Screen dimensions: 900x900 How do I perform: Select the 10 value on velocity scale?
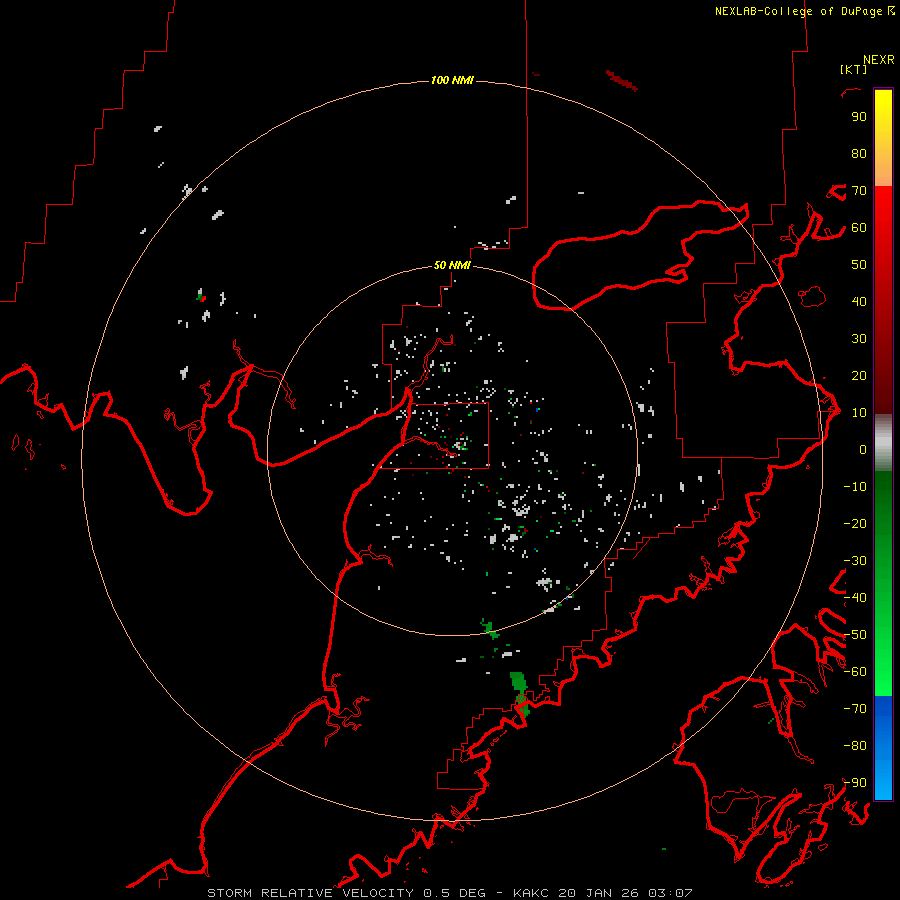[x=859, y=413]
